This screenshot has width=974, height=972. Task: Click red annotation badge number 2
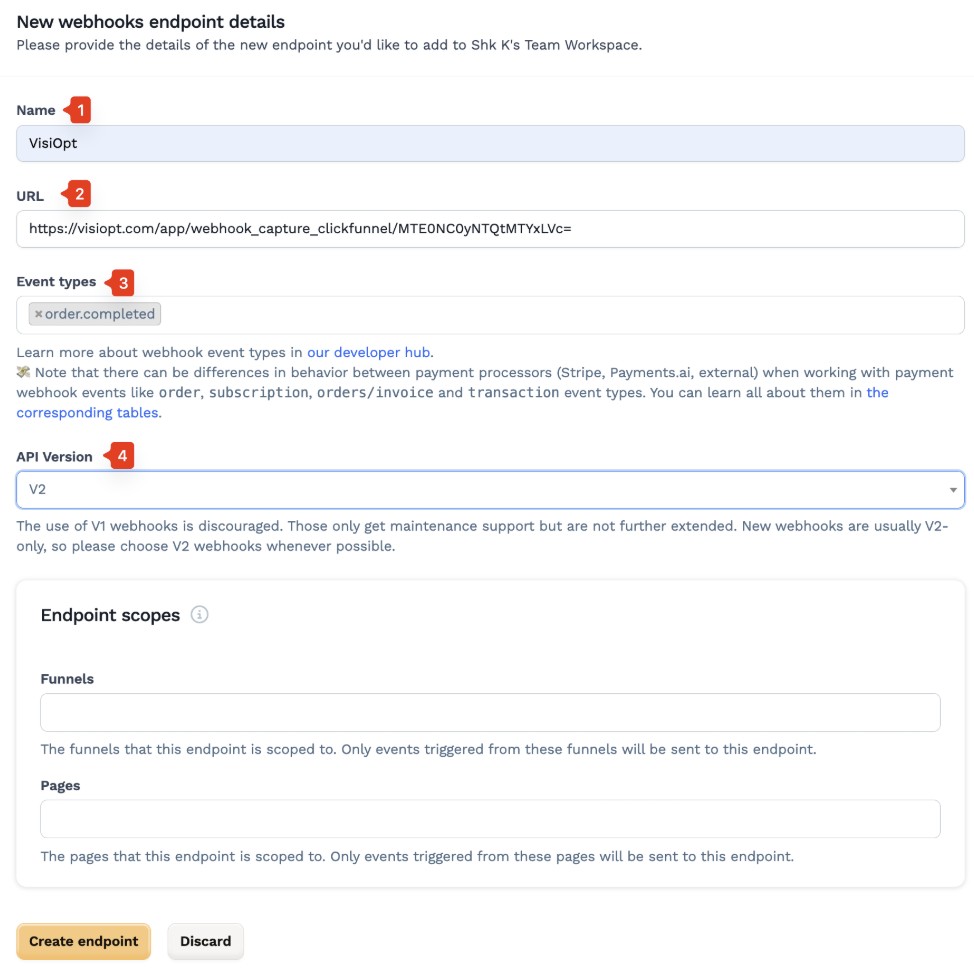click(x=76, y=194)
